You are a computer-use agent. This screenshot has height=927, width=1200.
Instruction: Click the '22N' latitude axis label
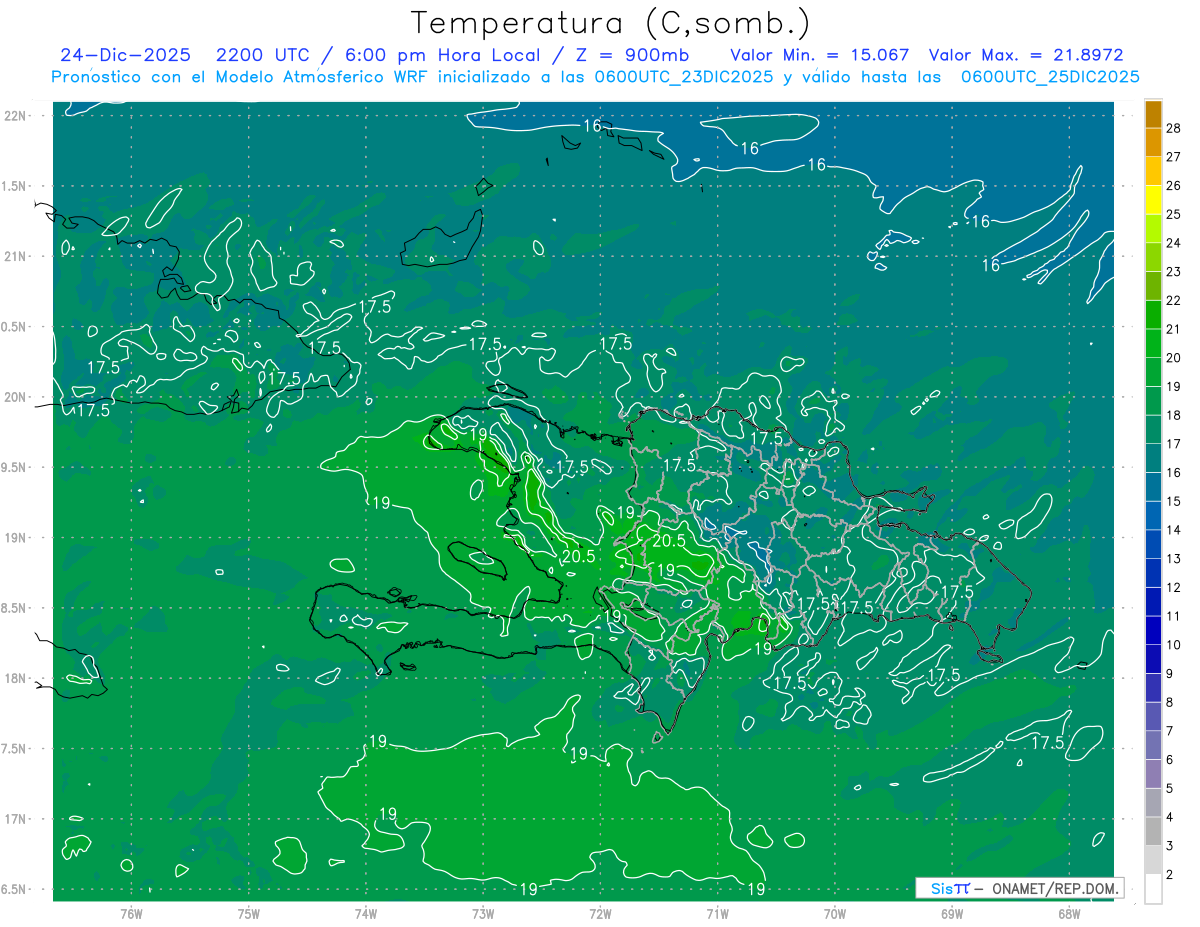pyautogui.click(x=15, y=116)
